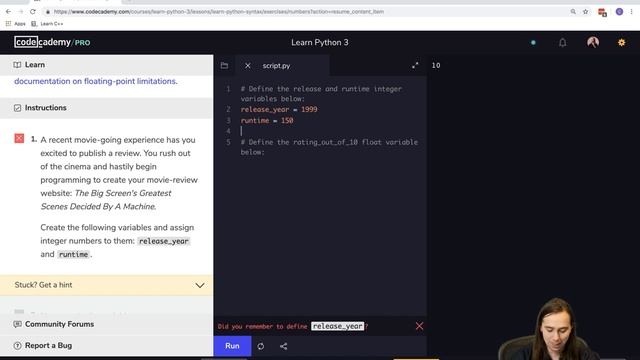Image resolution: width=640 pixels, height=360 pixels.
Task: Open the user profile avatar
Action: pos(593,42)
